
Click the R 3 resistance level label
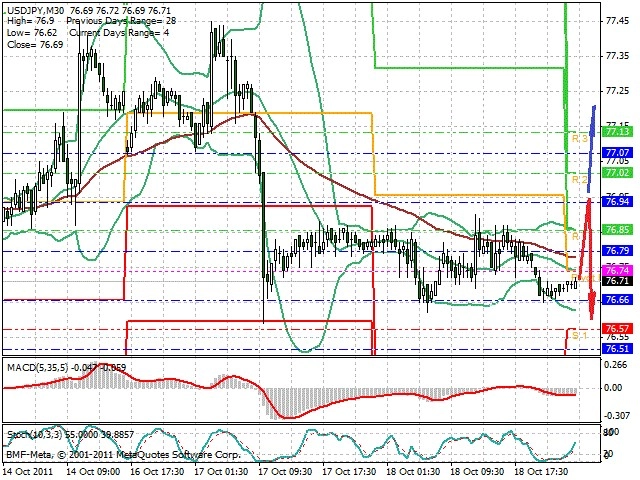(579, 139)
